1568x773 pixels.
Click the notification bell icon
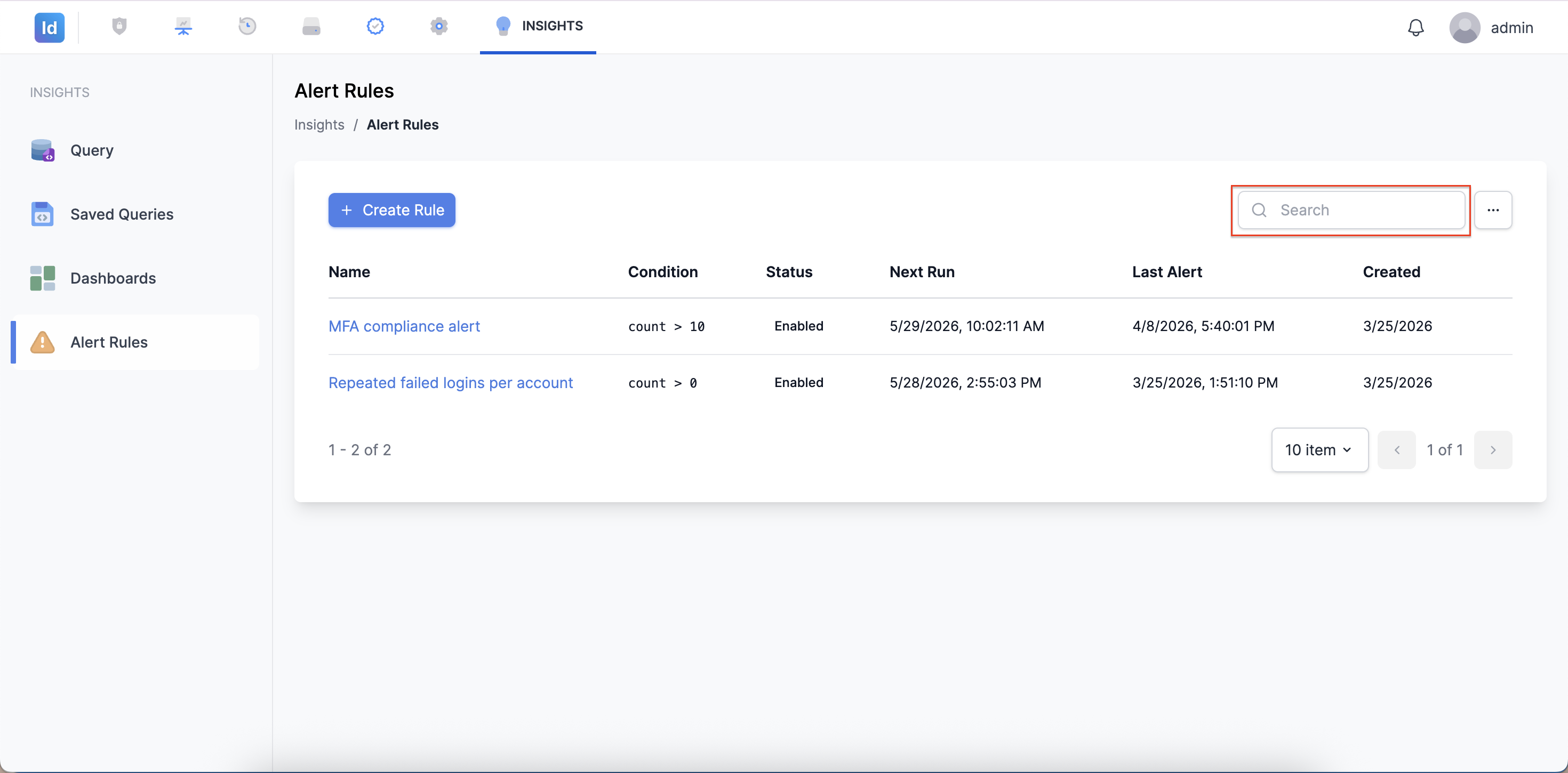pos(1415,27)
